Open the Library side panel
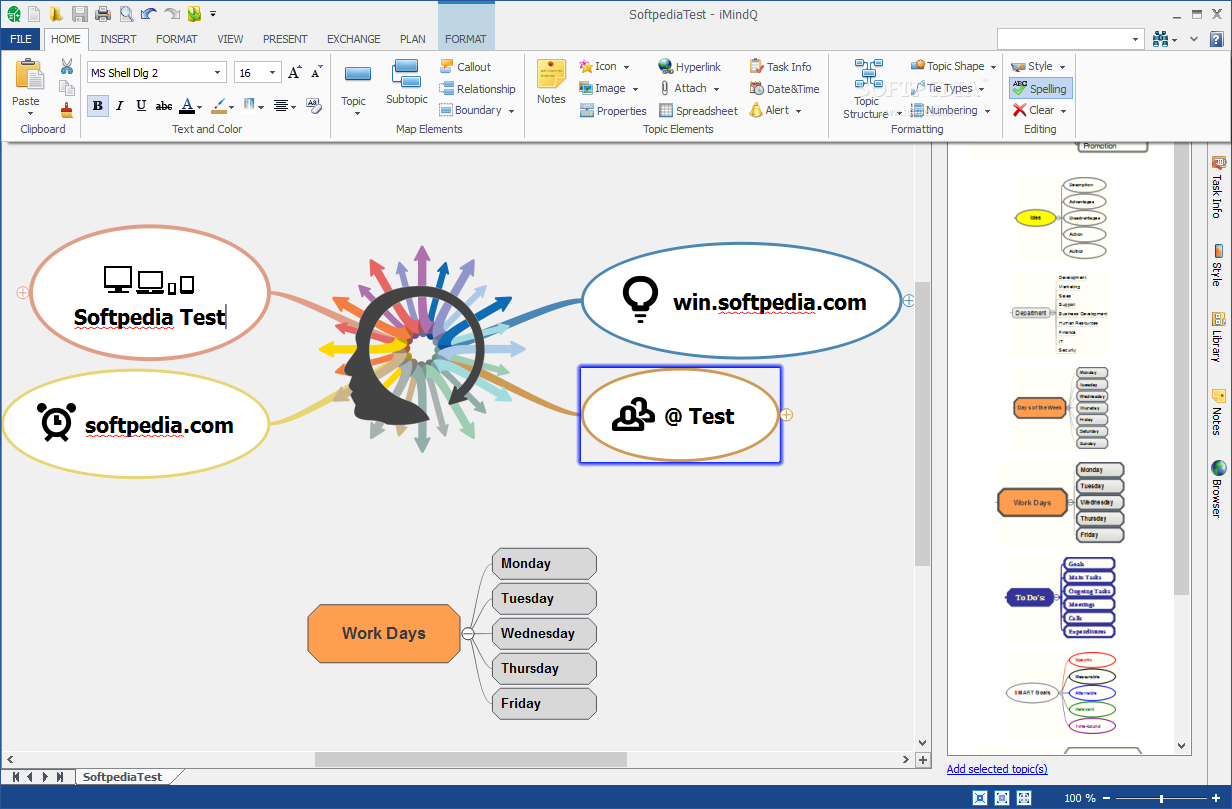This screenshot has height=809, width=1232. (1217, 337)
